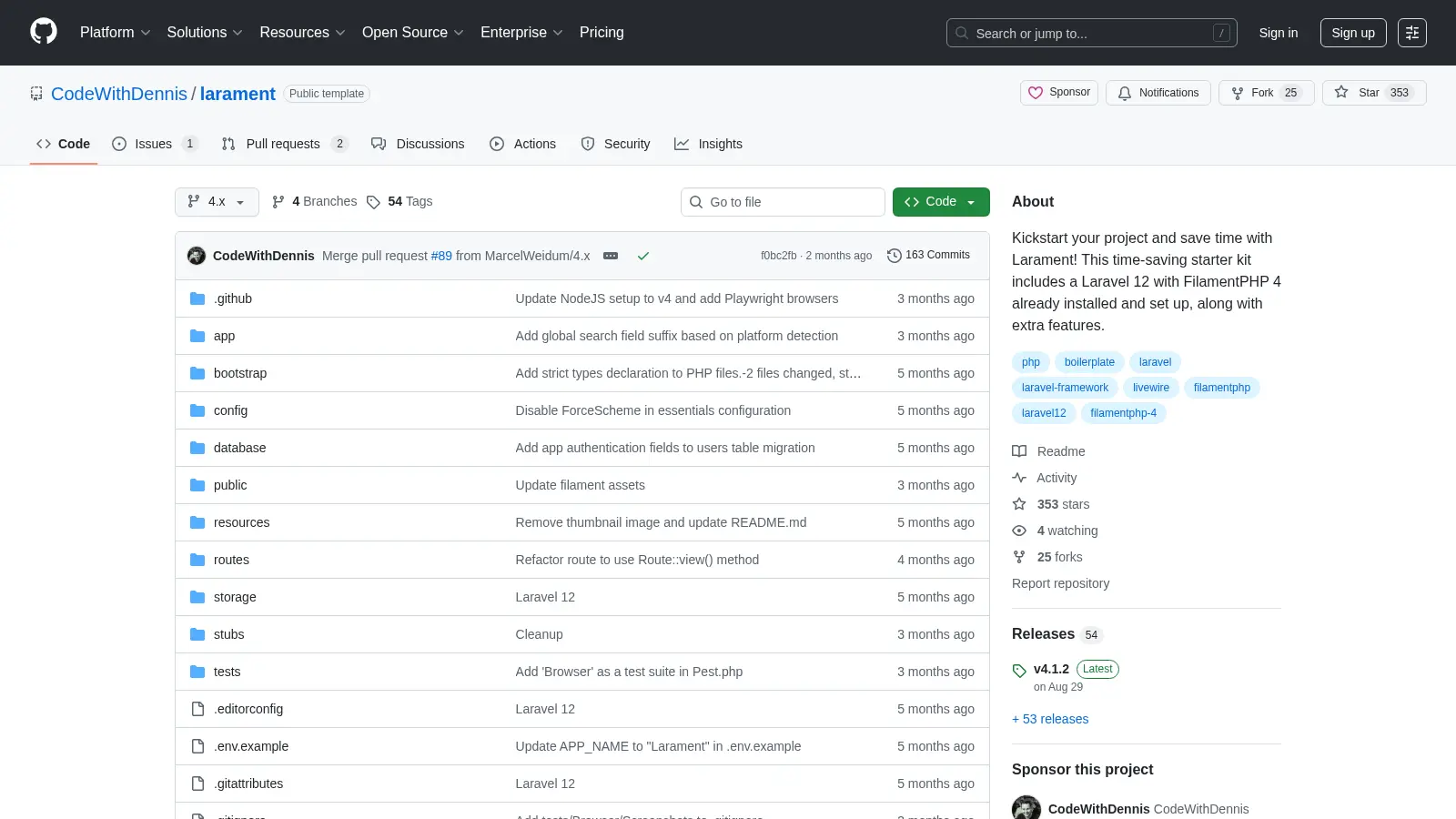Open the command palette icon in header

click(1412, 33)
